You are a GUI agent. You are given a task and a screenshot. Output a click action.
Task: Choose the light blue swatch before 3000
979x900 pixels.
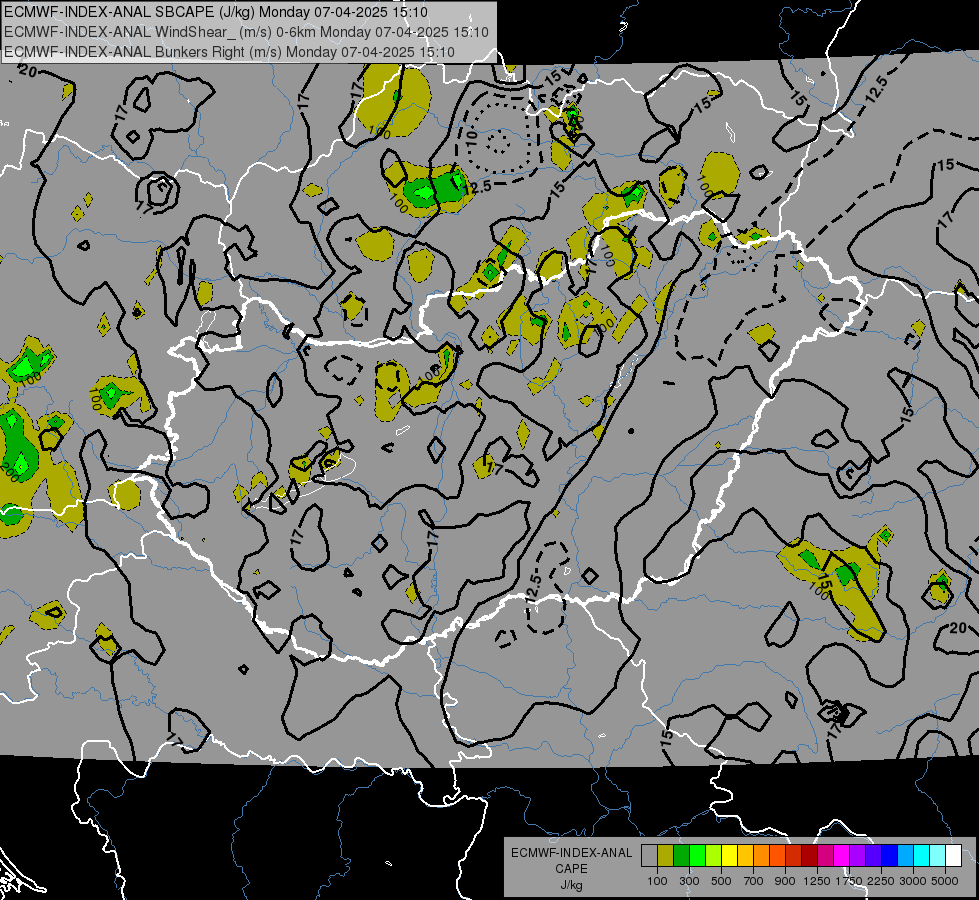[x=905, y=855]
